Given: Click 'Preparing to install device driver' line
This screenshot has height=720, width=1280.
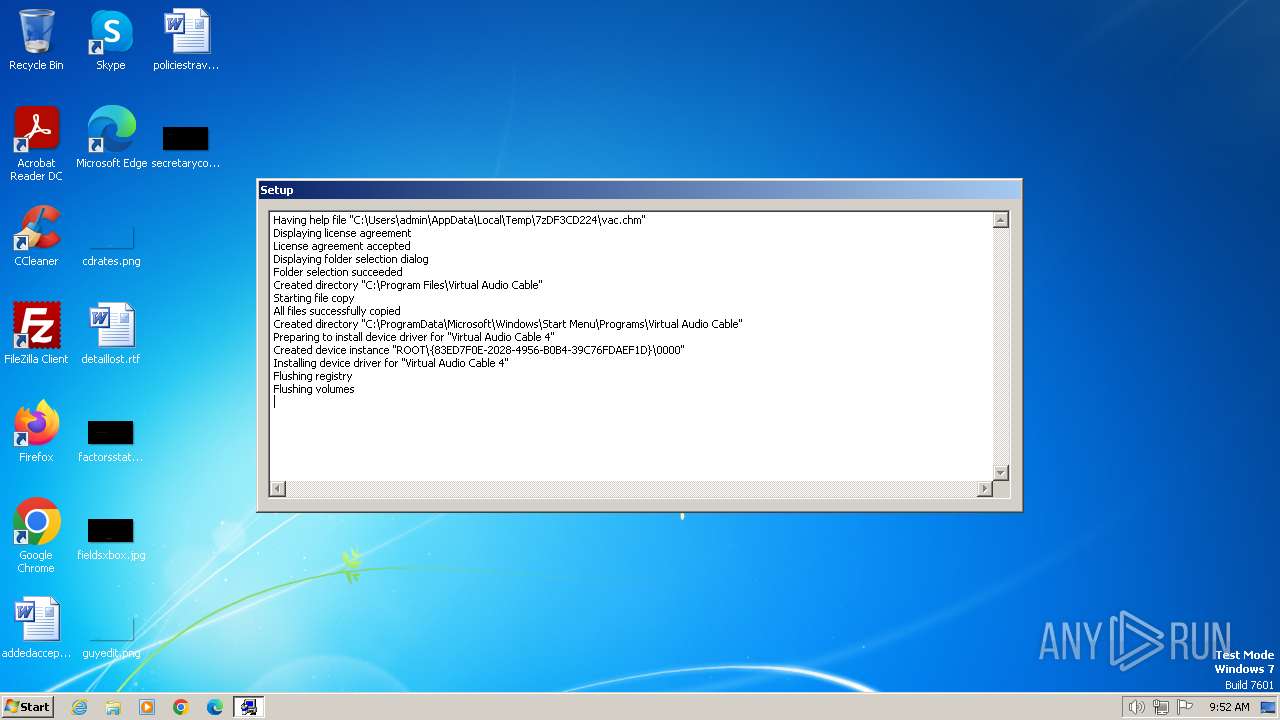Looking at the screenshot, I should click(414, 337).
